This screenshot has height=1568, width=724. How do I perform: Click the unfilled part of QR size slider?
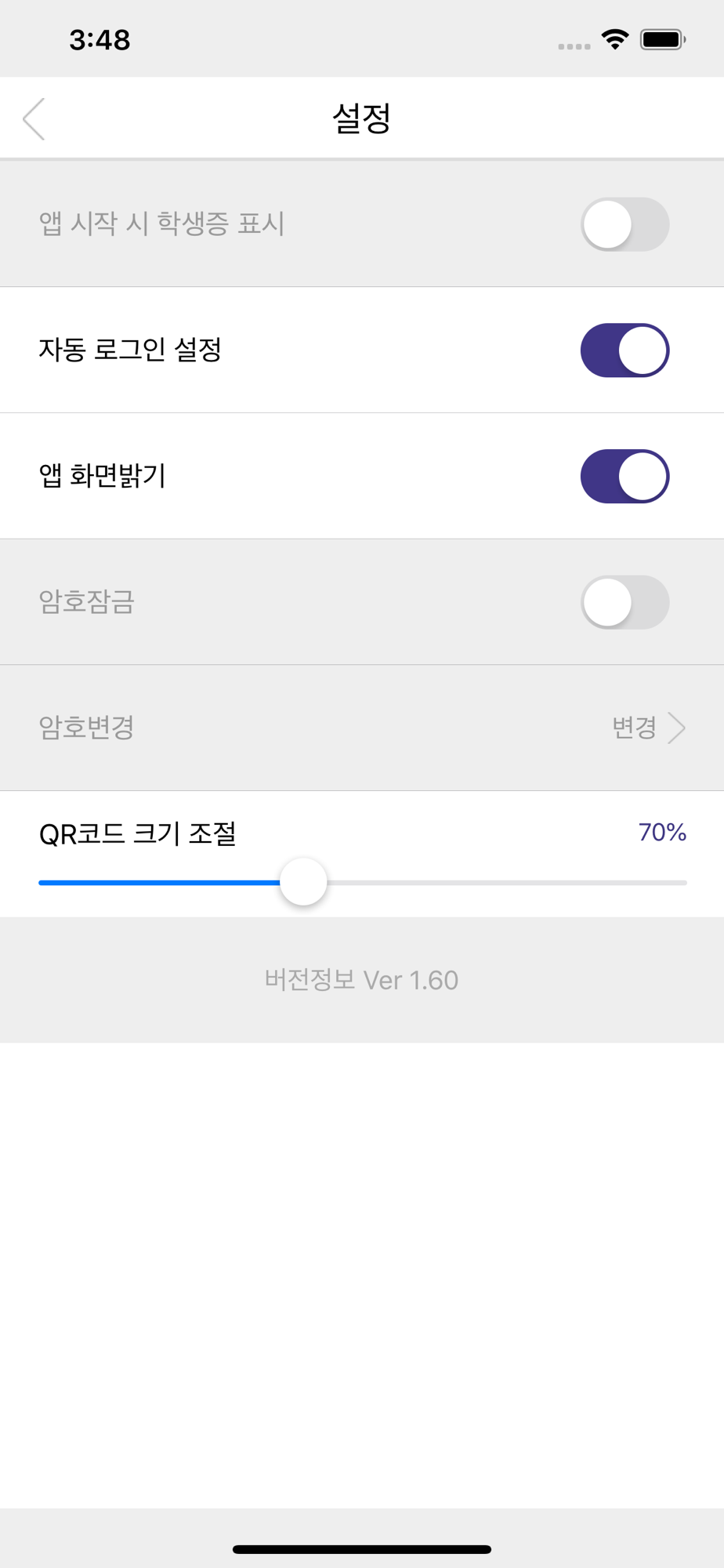[507, 883]
